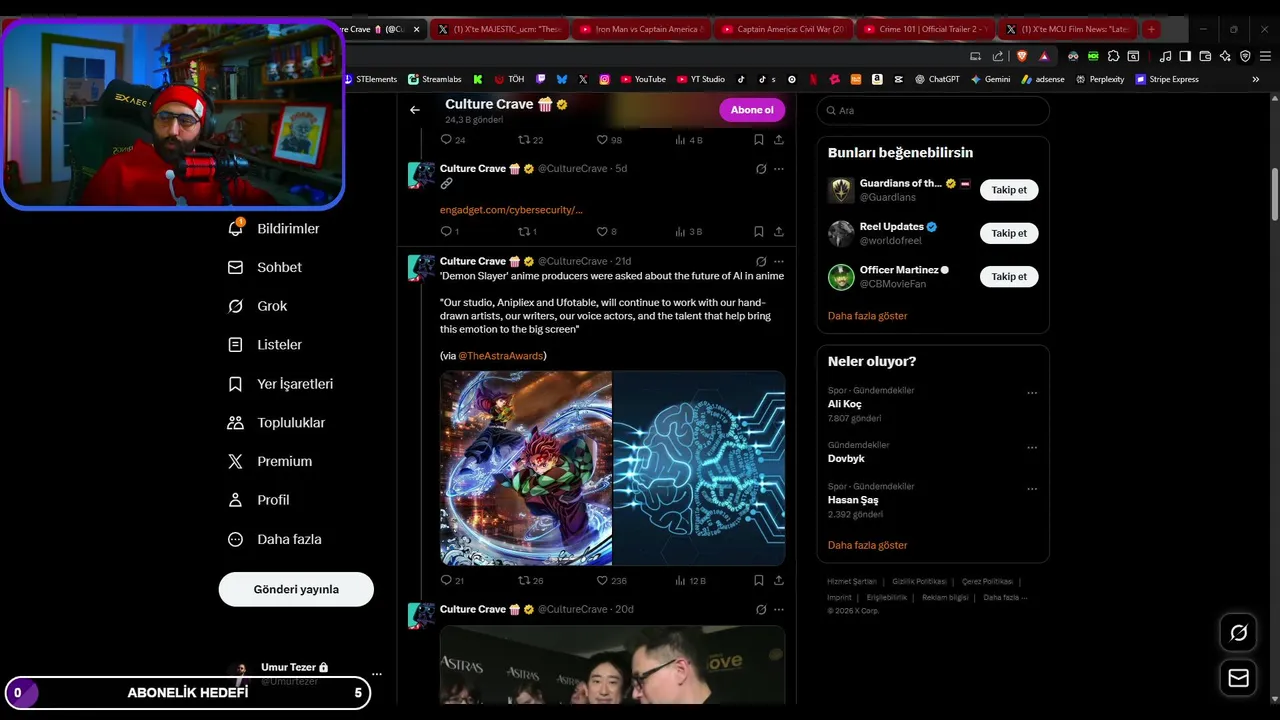The image size is (1280, 720).
Task: Switch to X'te MCU Film News tab
Action: (x=1067, y=29)
